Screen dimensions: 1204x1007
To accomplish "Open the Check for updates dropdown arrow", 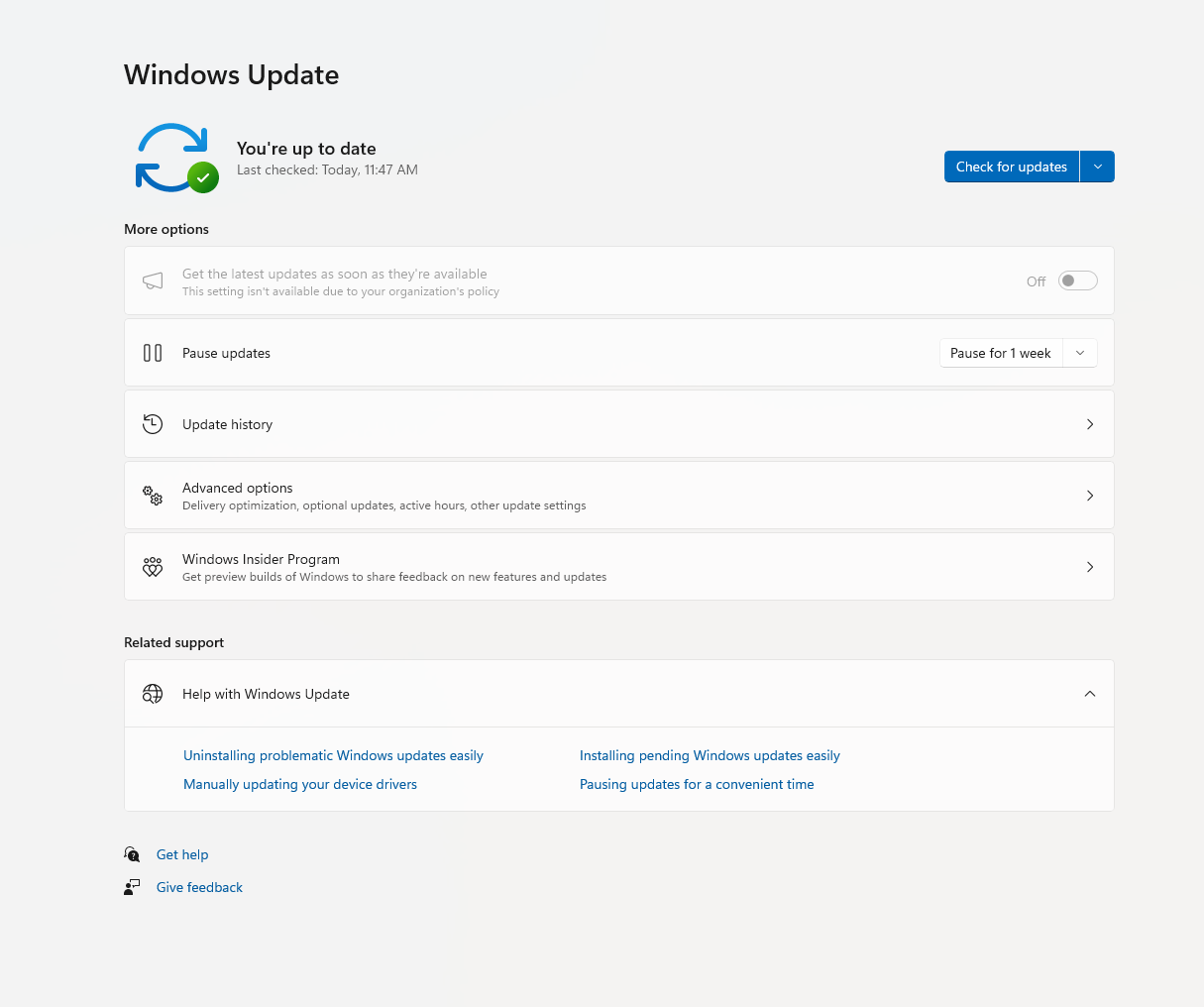I will point(1097,167).
